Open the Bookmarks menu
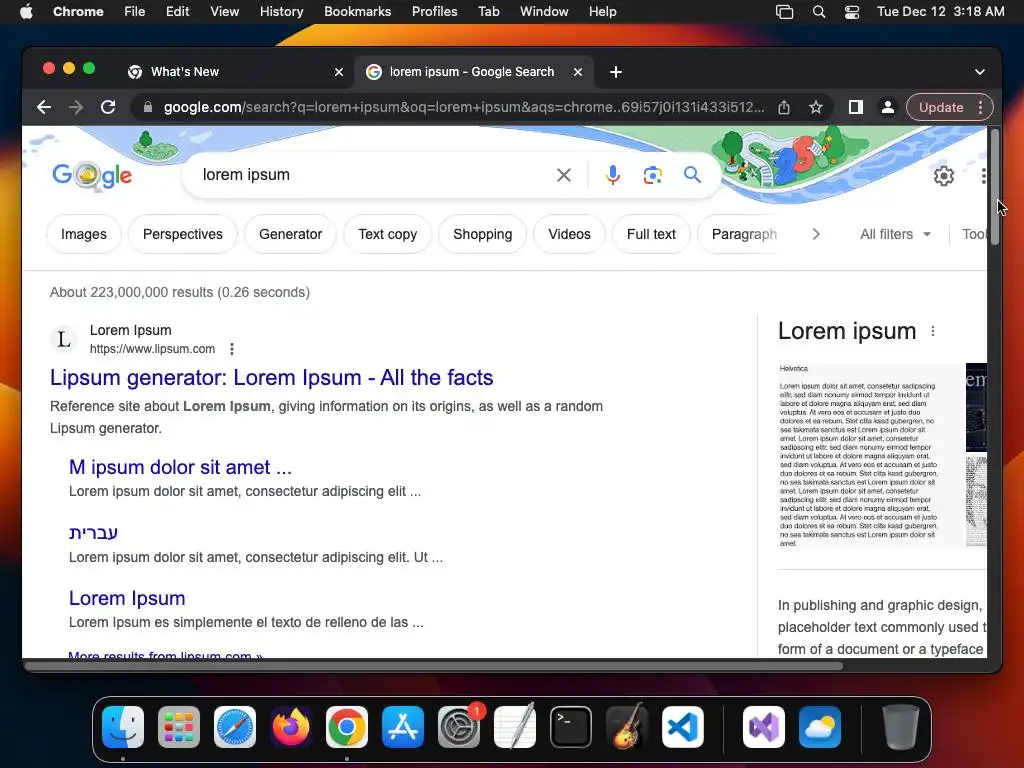1024x768 pixels. pyautogui.click(x=357, y=12)
